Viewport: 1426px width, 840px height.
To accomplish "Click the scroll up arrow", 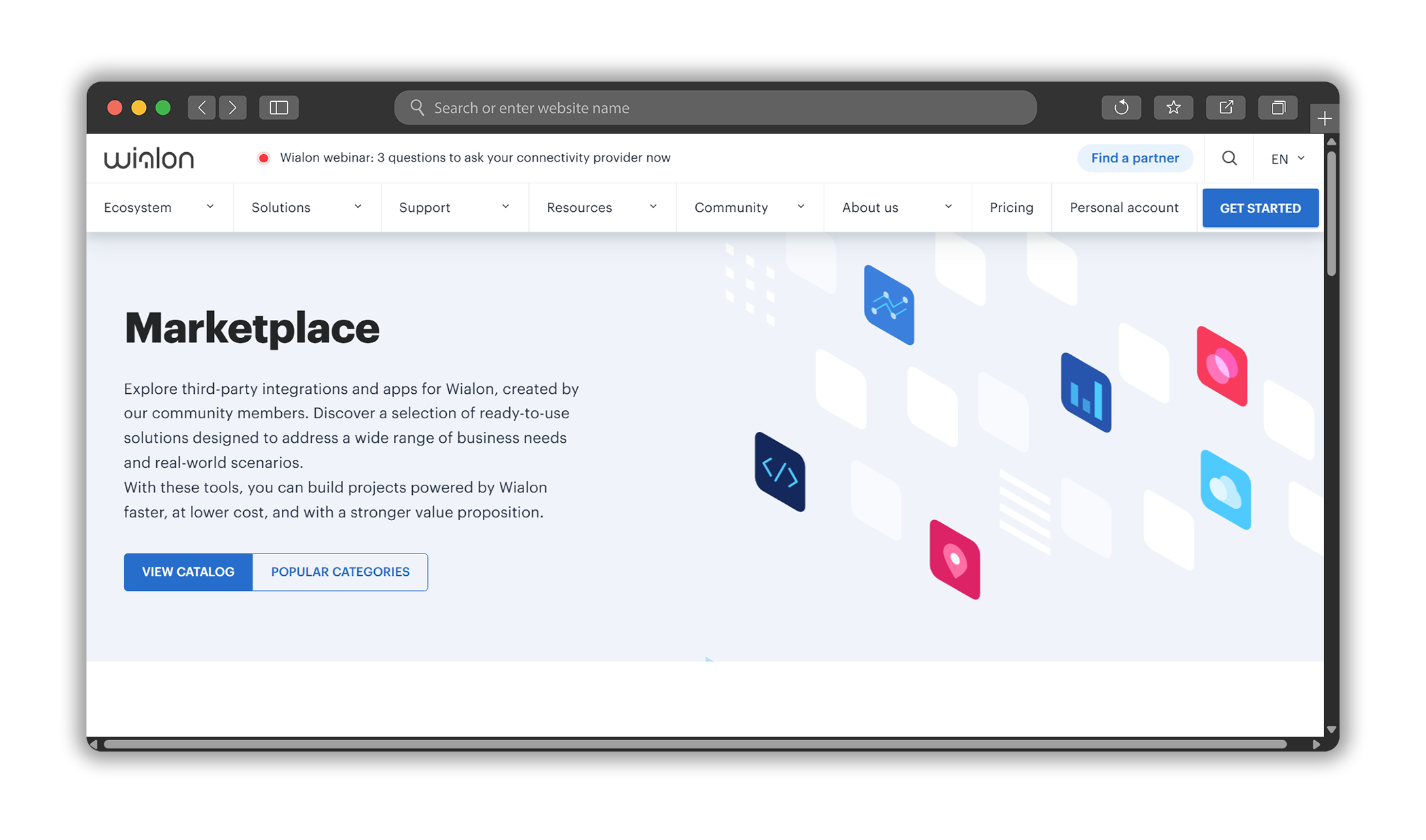I will pos(1332,141).
